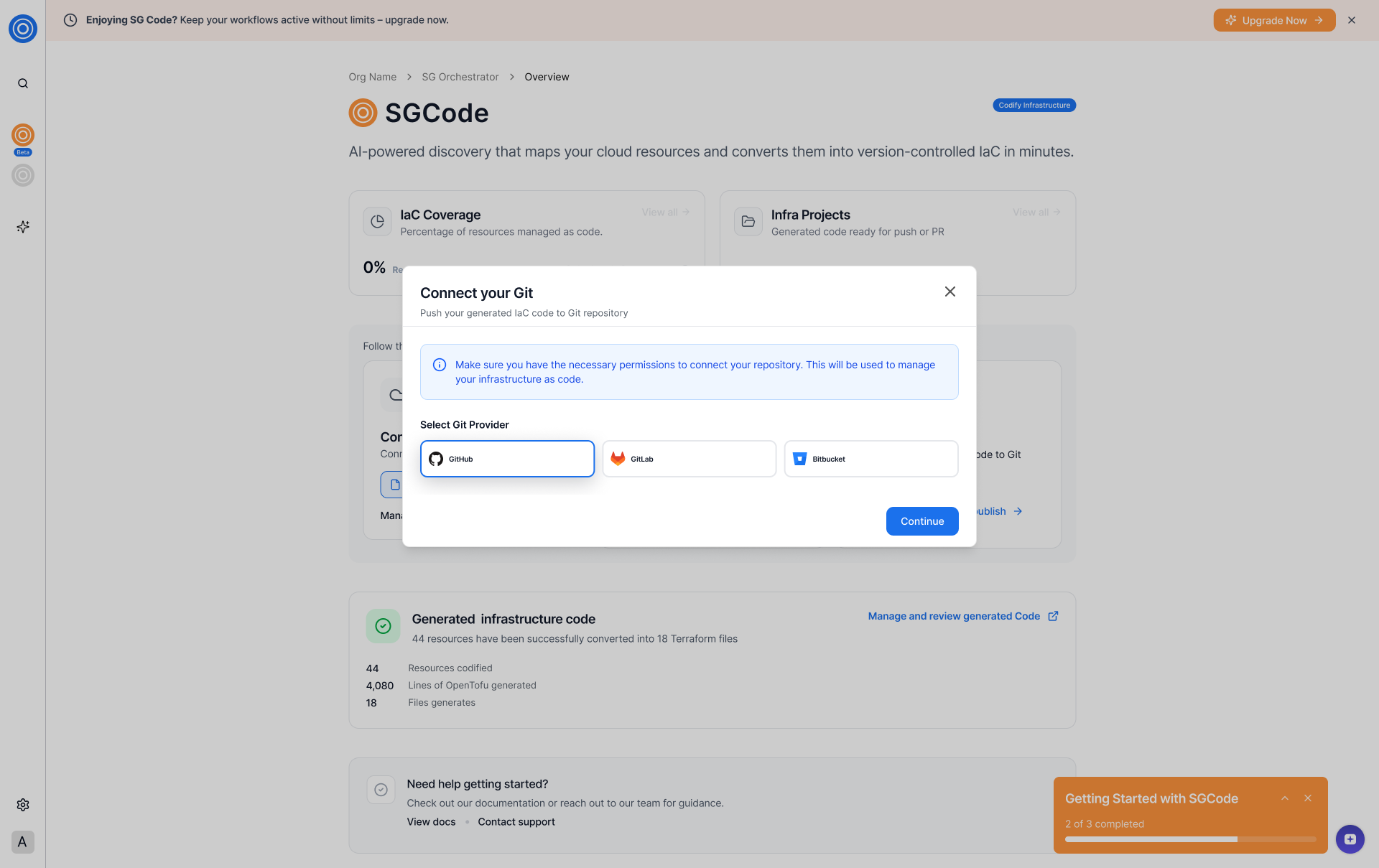The width and height of the screenshot is (1379, 868).
Task: Select GitHub as the Git provider
Action: [507, 459]
